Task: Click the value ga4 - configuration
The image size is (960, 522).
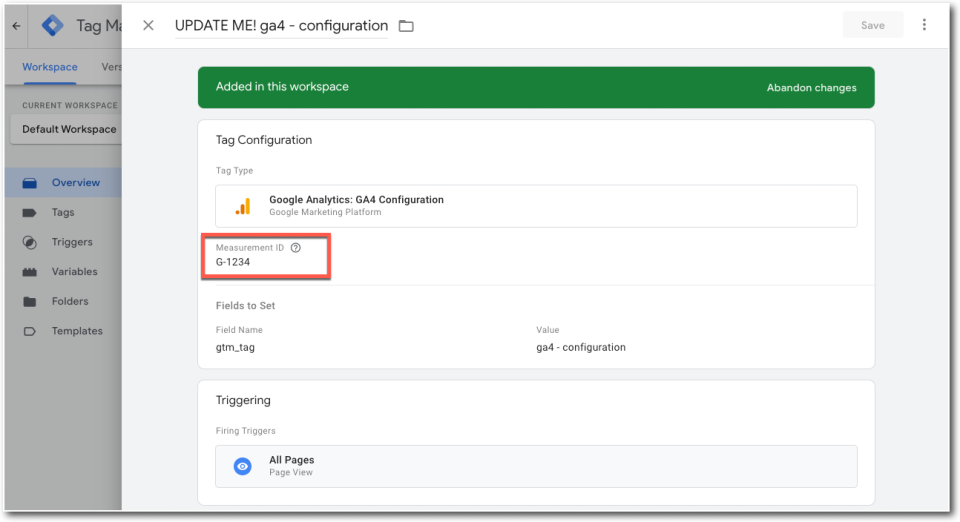Action: (x=581, y=347)
